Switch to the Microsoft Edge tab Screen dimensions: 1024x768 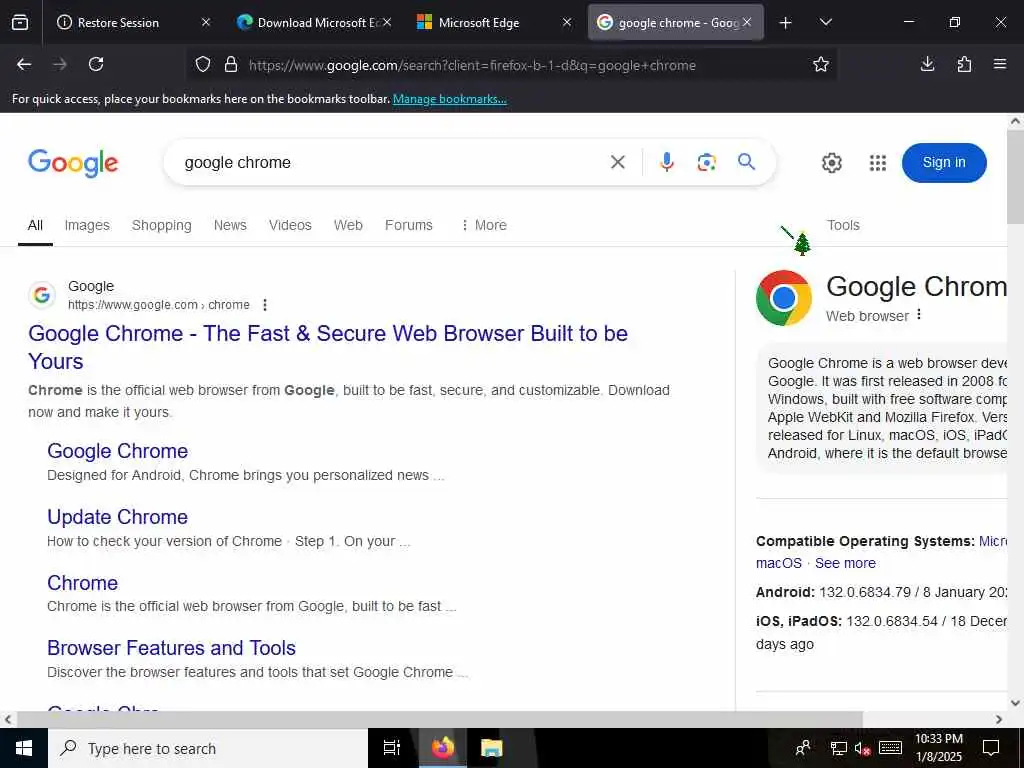tap(479, 23)
